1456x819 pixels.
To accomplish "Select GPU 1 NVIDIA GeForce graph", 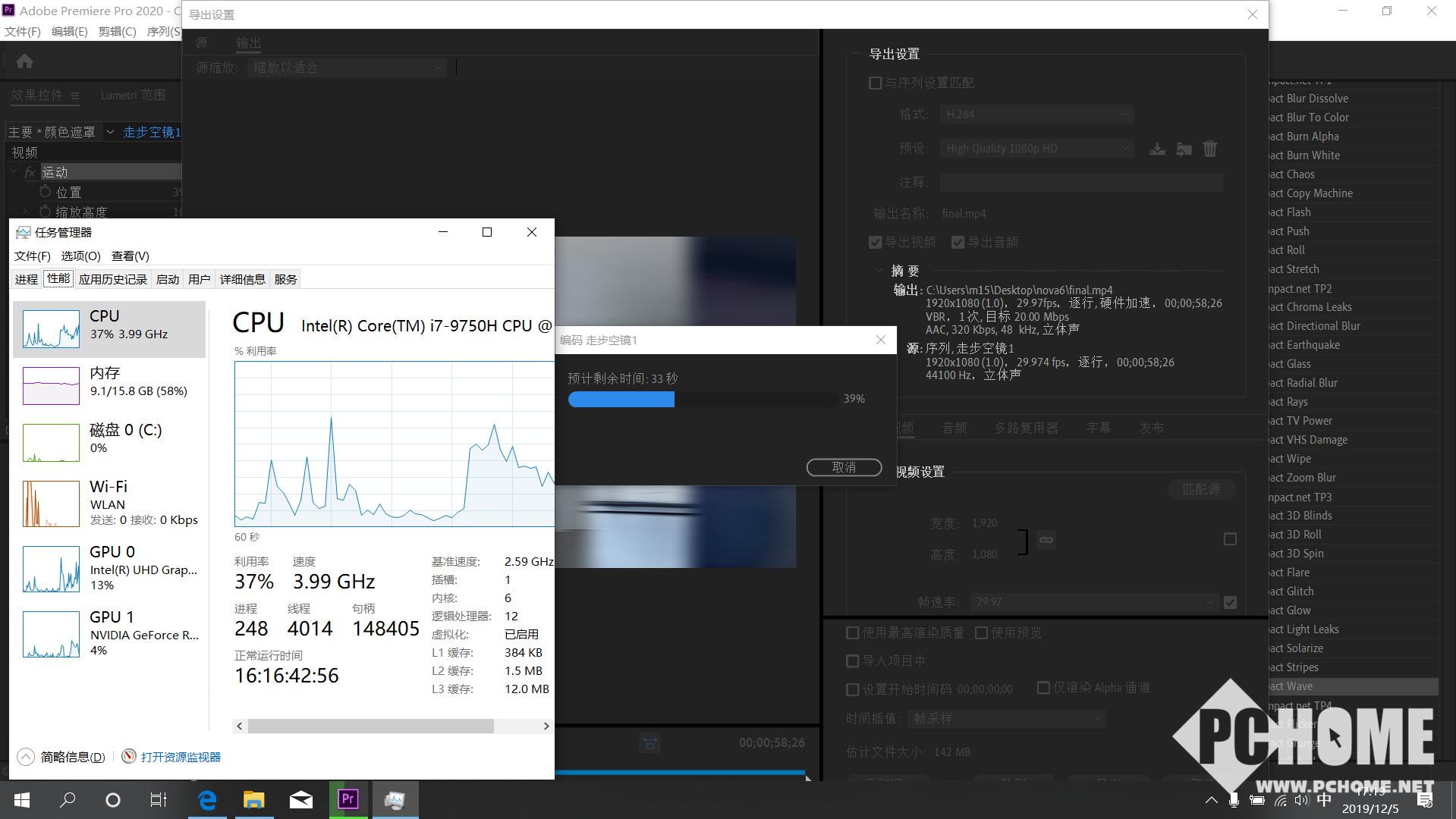I will 51,634.
